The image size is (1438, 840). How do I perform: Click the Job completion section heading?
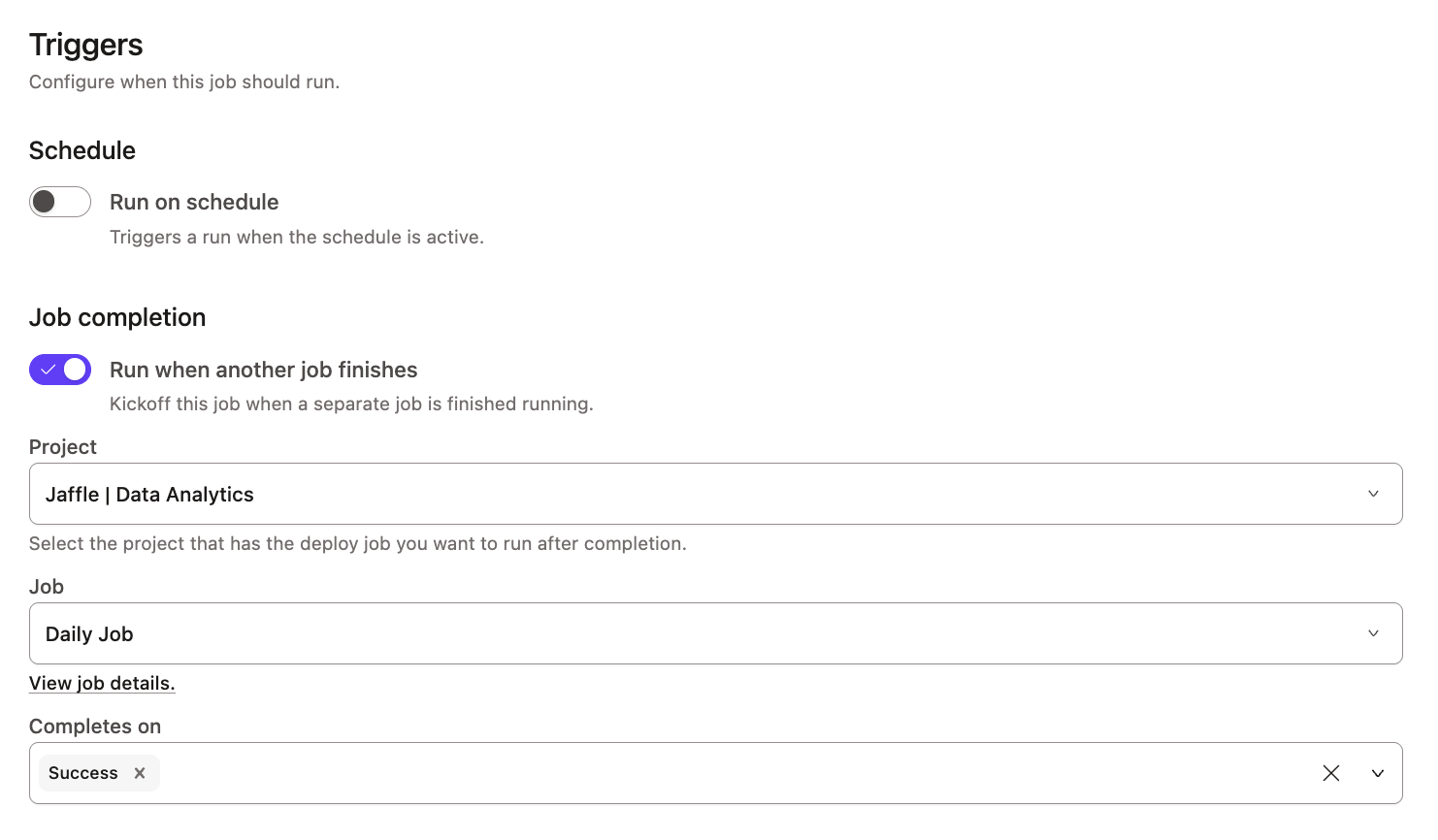117,317
